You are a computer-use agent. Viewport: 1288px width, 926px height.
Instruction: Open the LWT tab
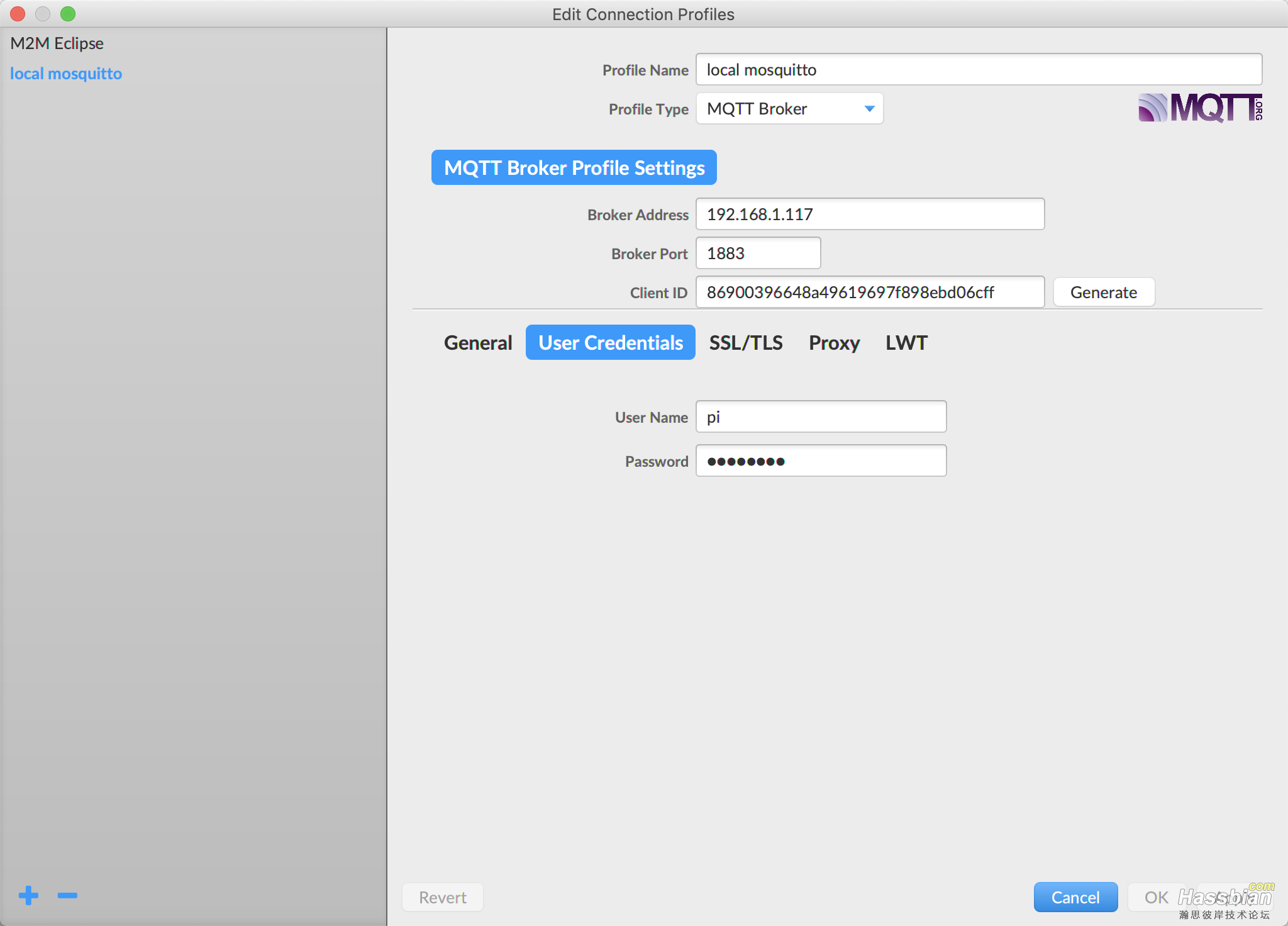906,343
